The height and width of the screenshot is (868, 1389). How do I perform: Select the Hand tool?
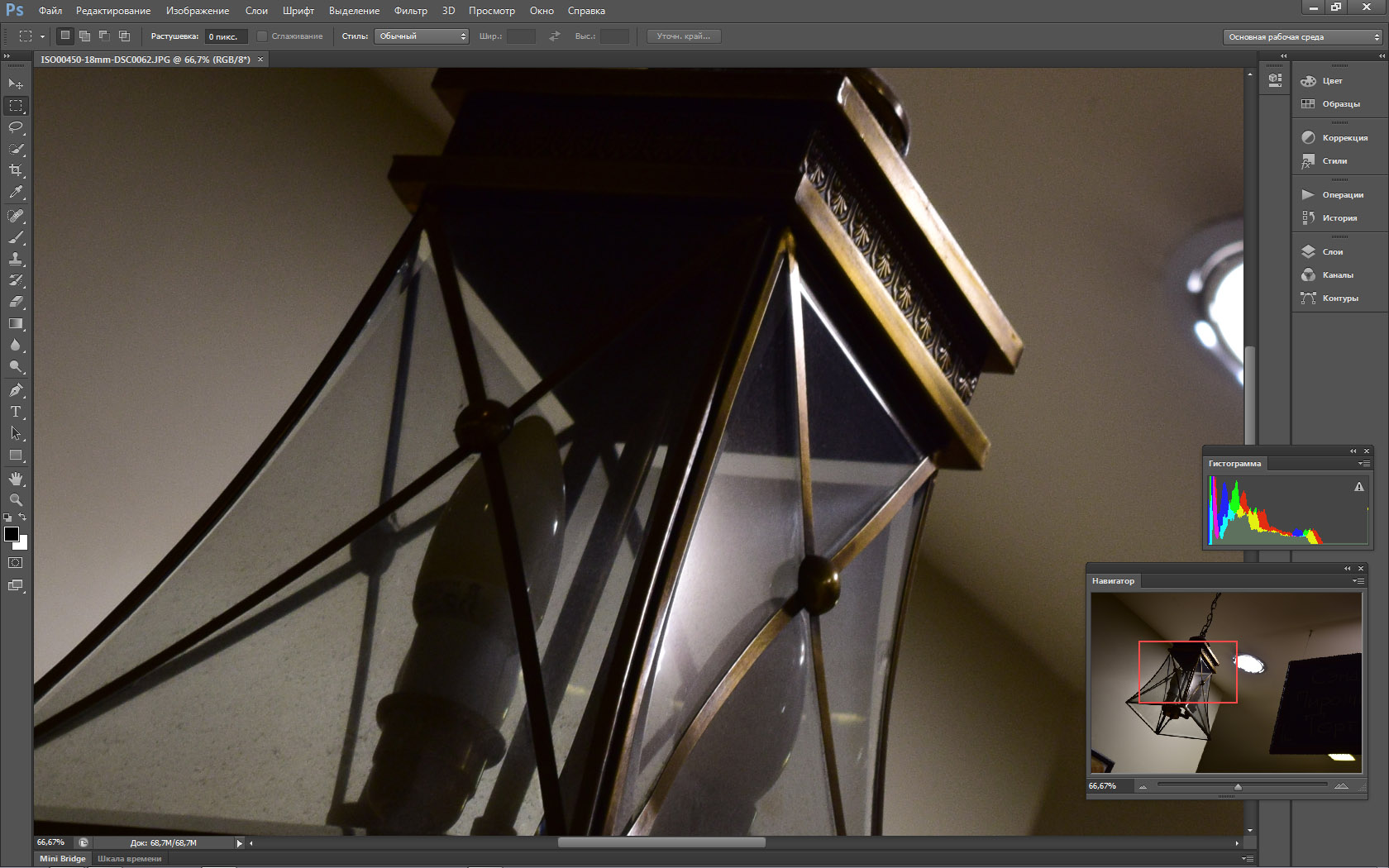[16, 479]
